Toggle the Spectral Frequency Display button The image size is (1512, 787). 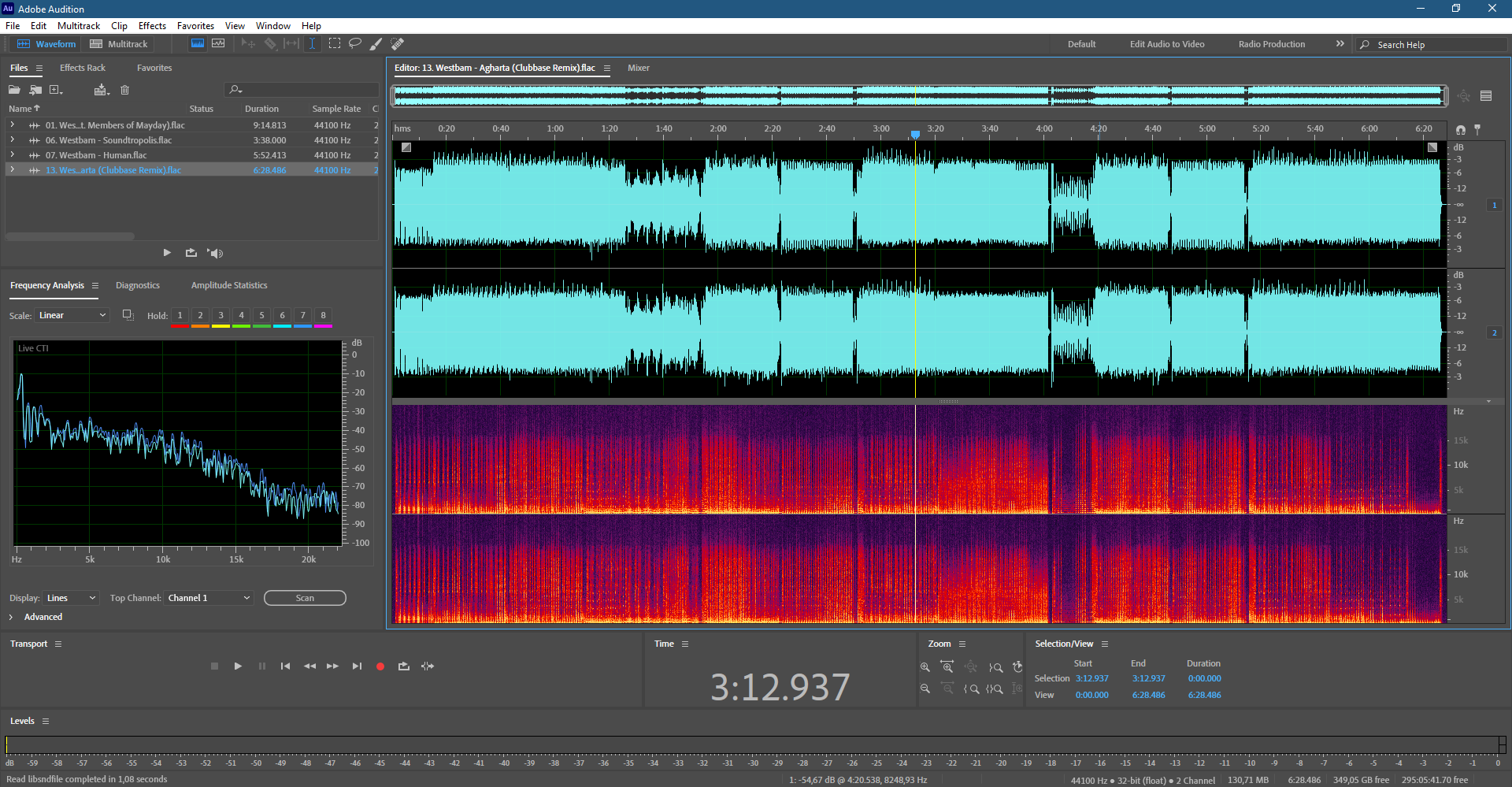[198, 44]
